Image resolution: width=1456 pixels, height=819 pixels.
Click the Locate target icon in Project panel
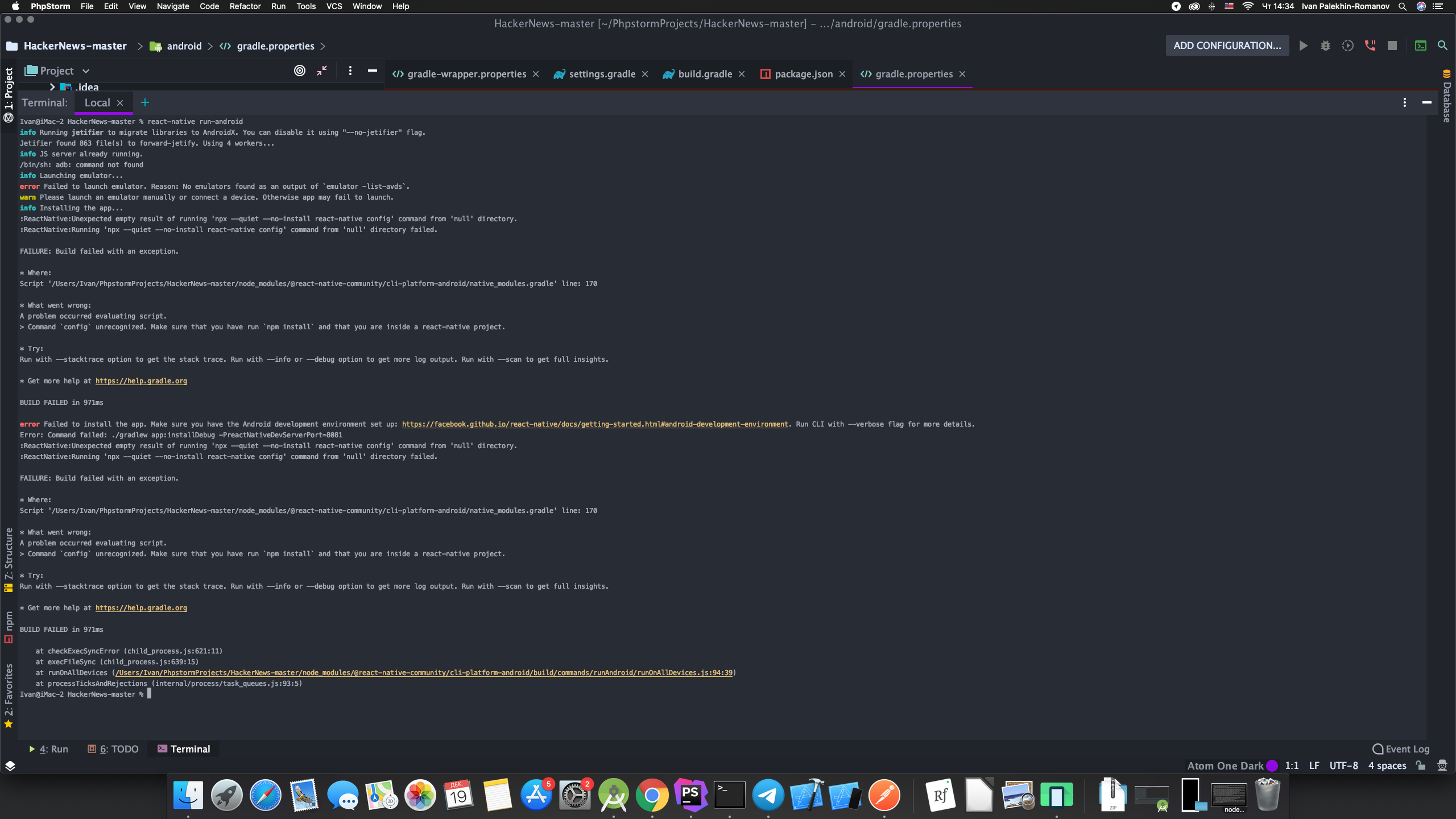pyautogui.click(x=300, y=71)
